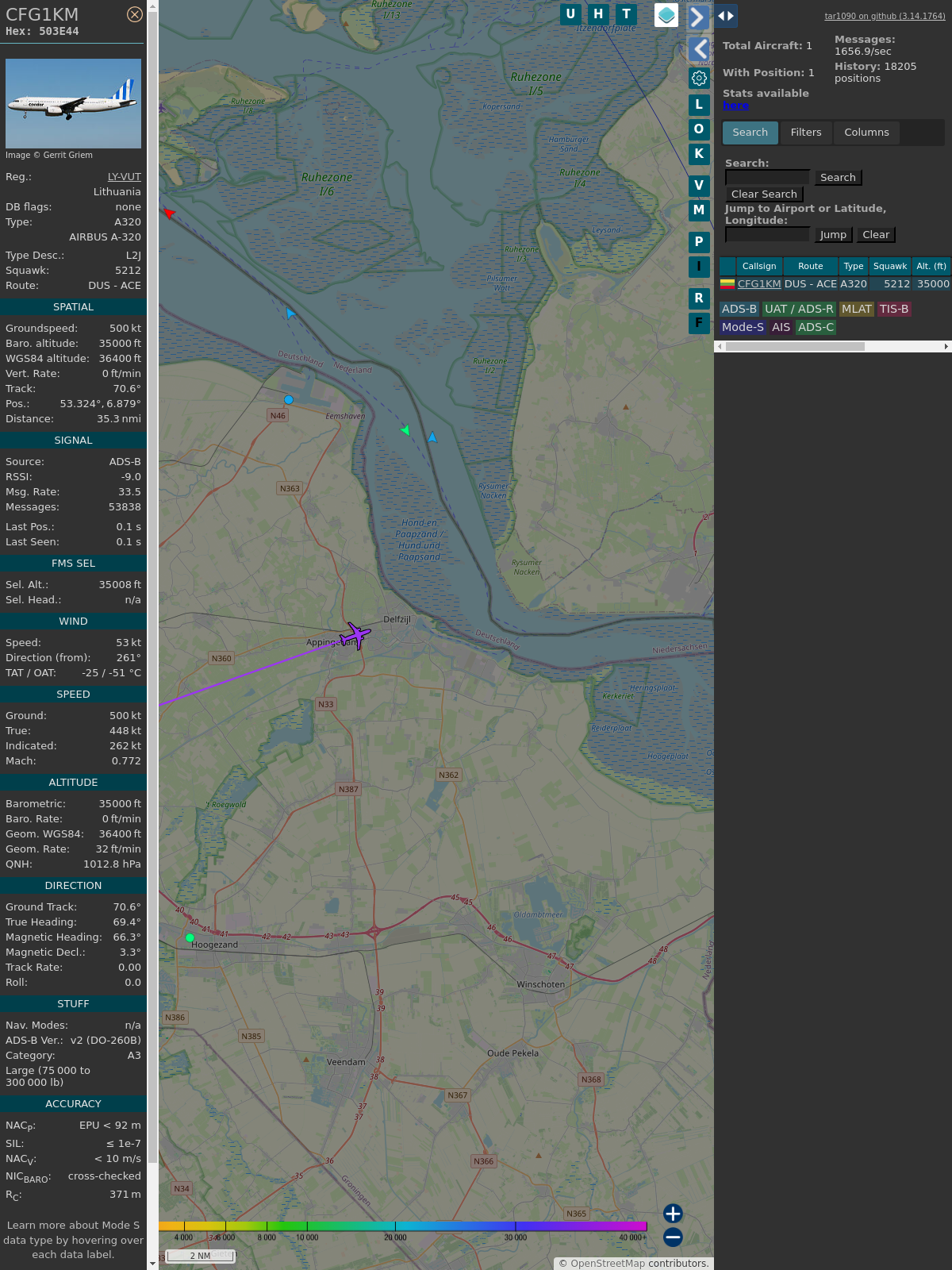Viewport: 952px width, 1270px height.
Task: Toggle sidebar width with double-arrow button
Action: 726,16
